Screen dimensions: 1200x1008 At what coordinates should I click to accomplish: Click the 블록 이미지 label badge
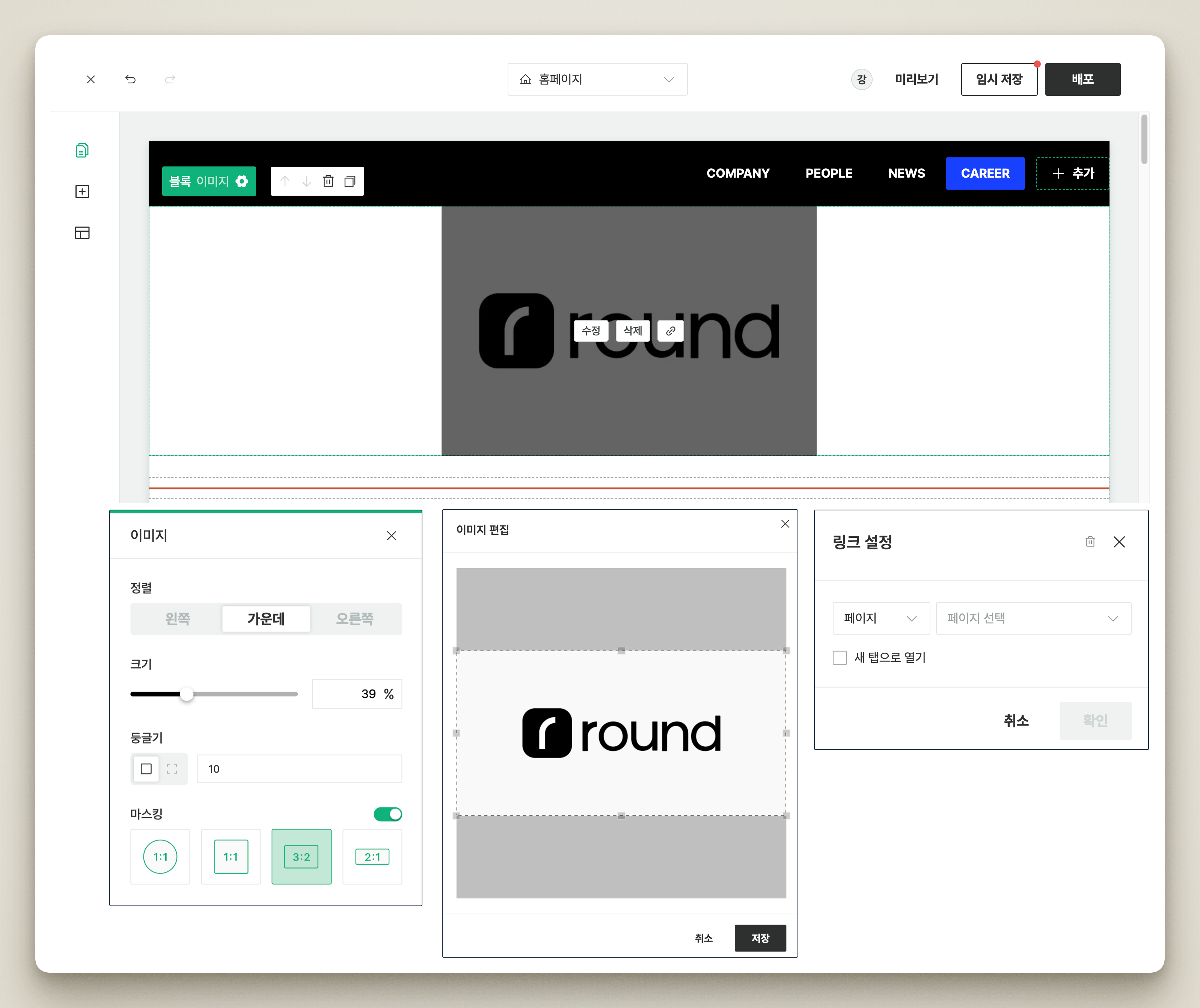[x=209, y=181]
